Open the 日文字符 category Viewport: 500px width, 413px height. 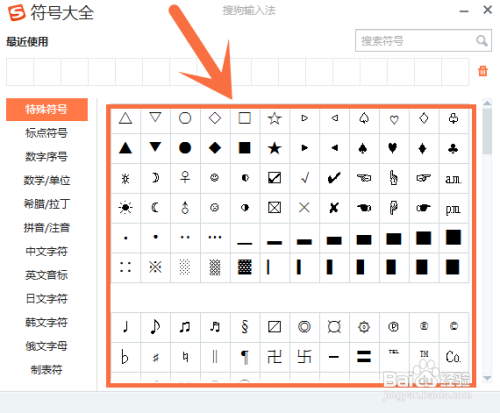tap(47, 299)
